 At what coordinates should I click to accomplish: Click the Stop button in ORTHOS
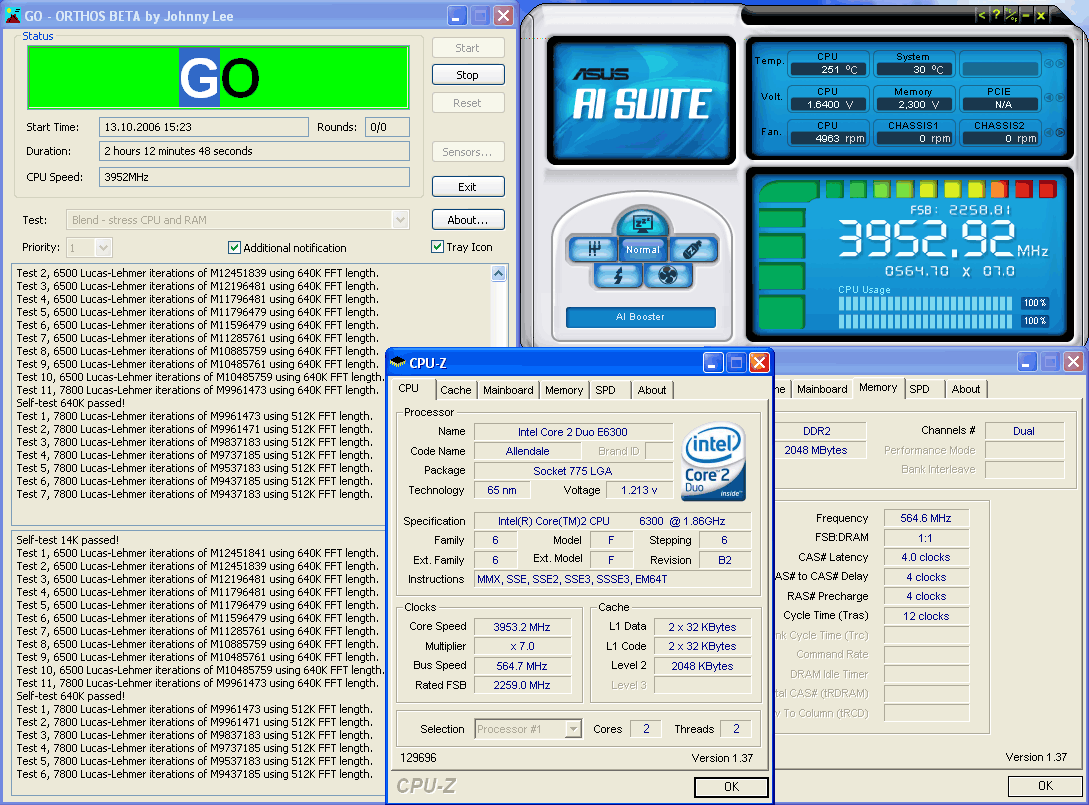(x=467, y=75)
